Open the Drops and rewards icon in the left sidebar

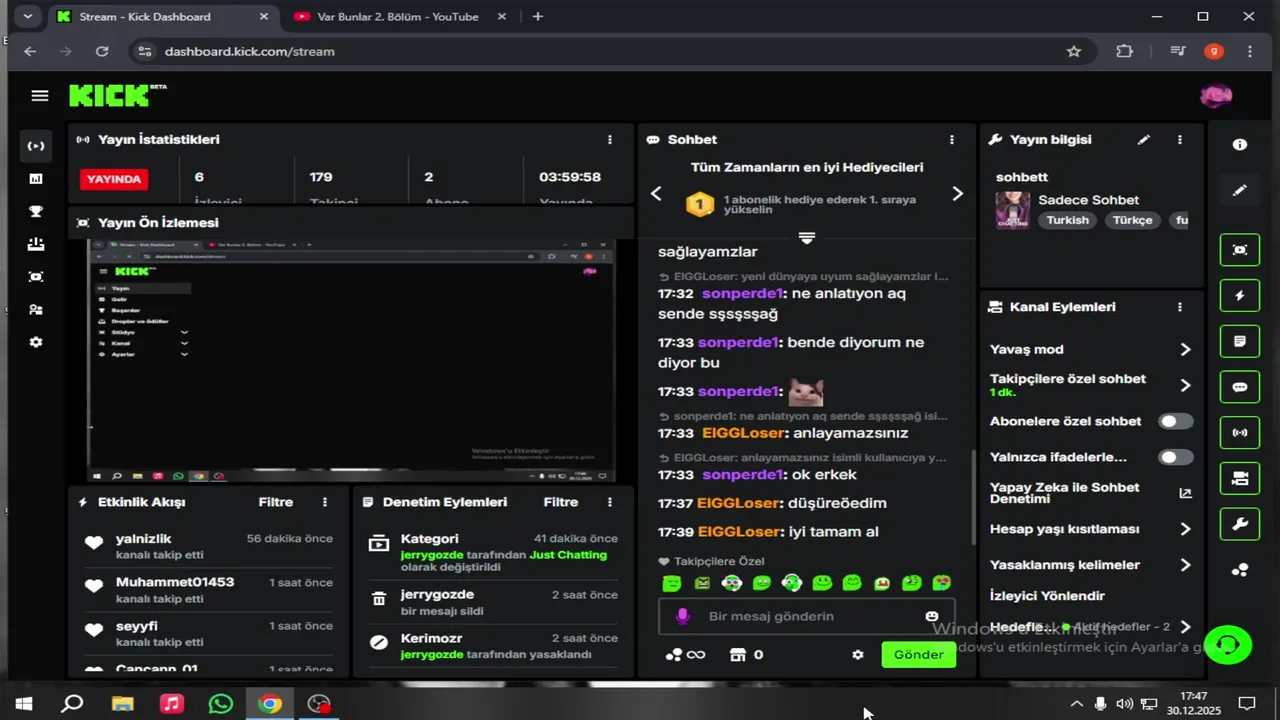[x=36, y=244]
